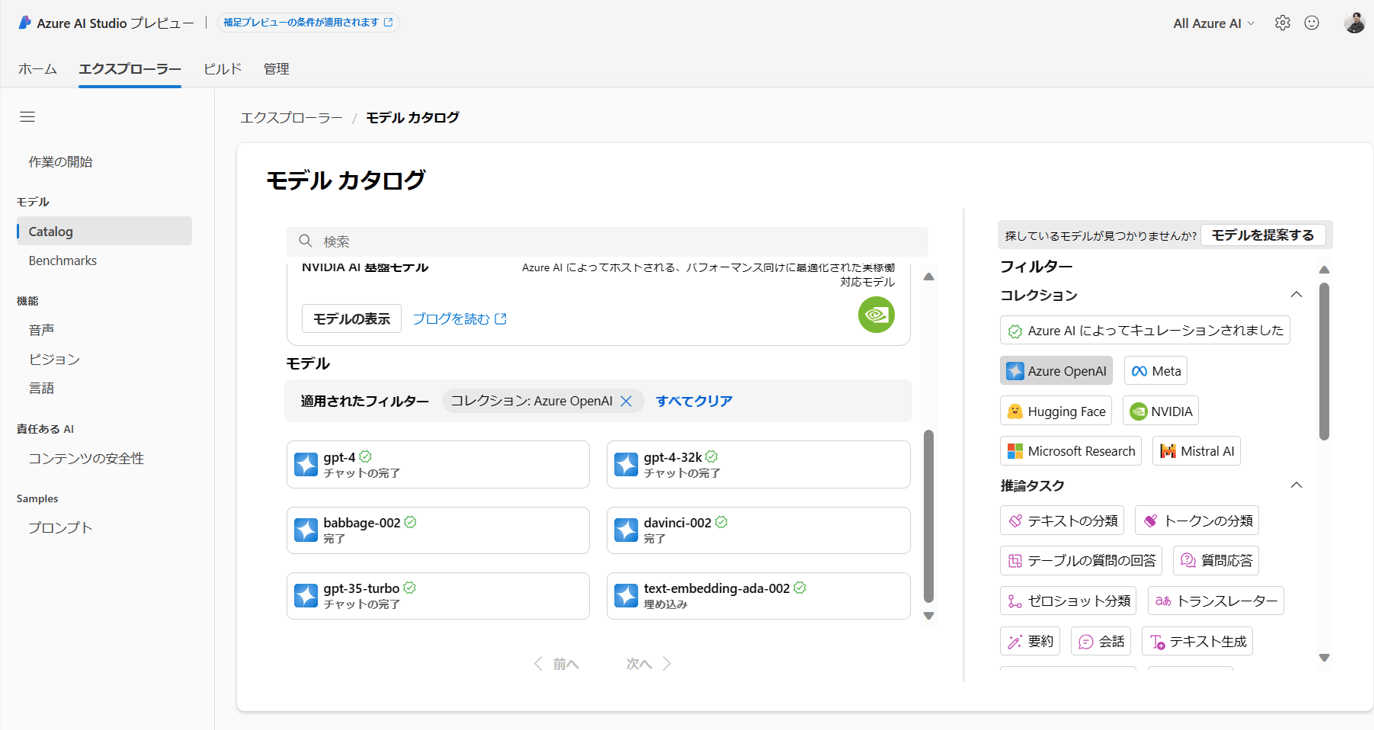Switch to the ビルド tab

(x=222, y=69)
